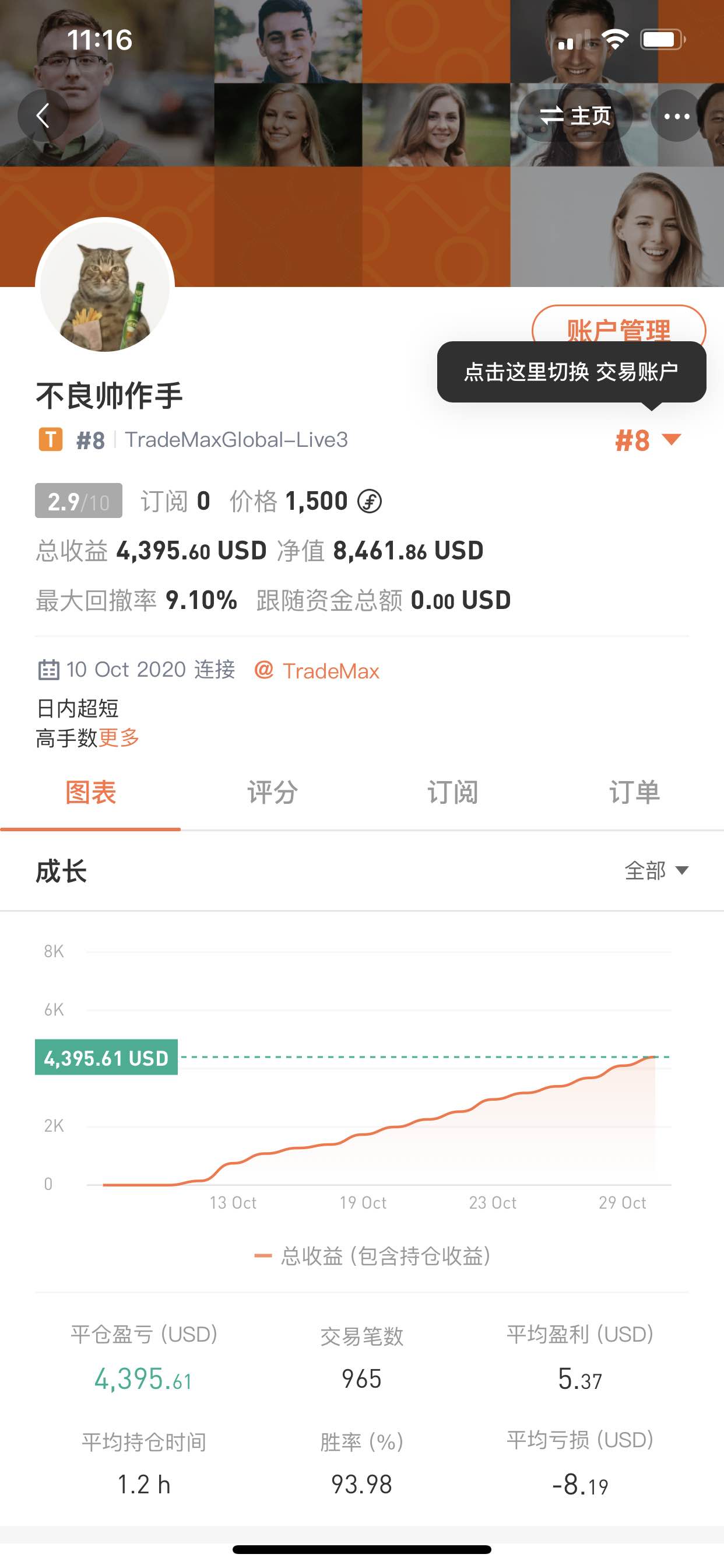Select the 订阅 tab

(x=452, y=793)
